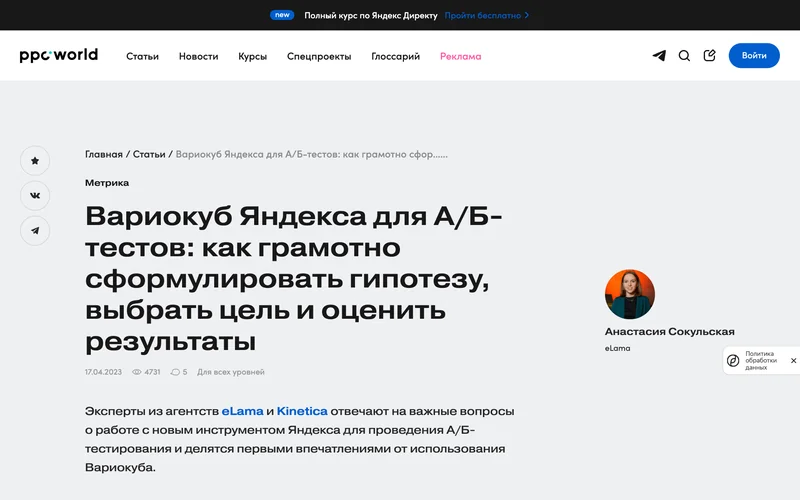The image size is (800, 500).
Task: Click the view count 4731
Action: point(152,372)
